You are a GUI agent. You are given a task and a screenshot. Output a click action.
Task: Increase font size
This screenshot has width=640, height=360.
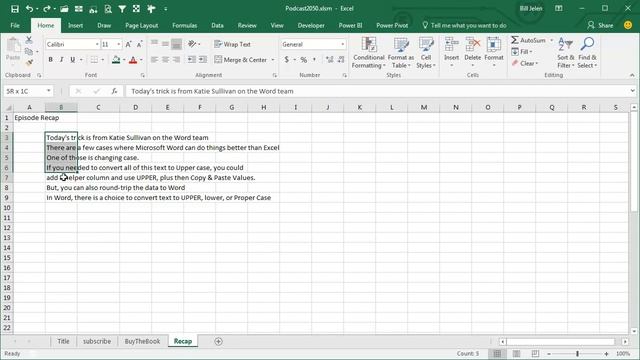click(128, 44)
